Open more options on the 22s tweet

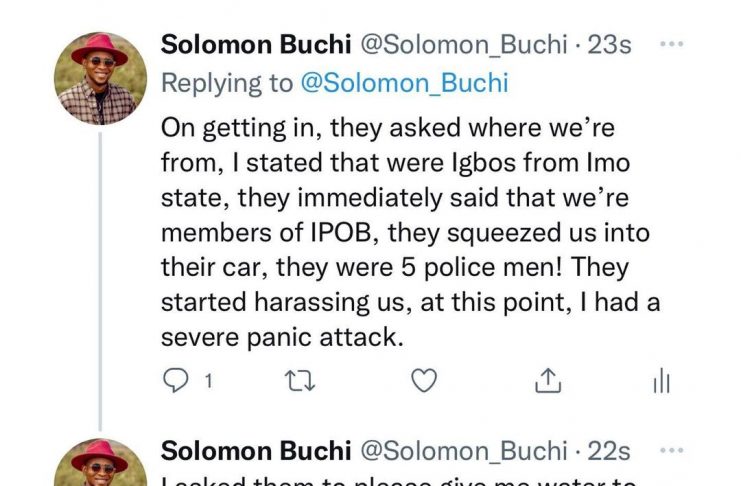[673, 450]
